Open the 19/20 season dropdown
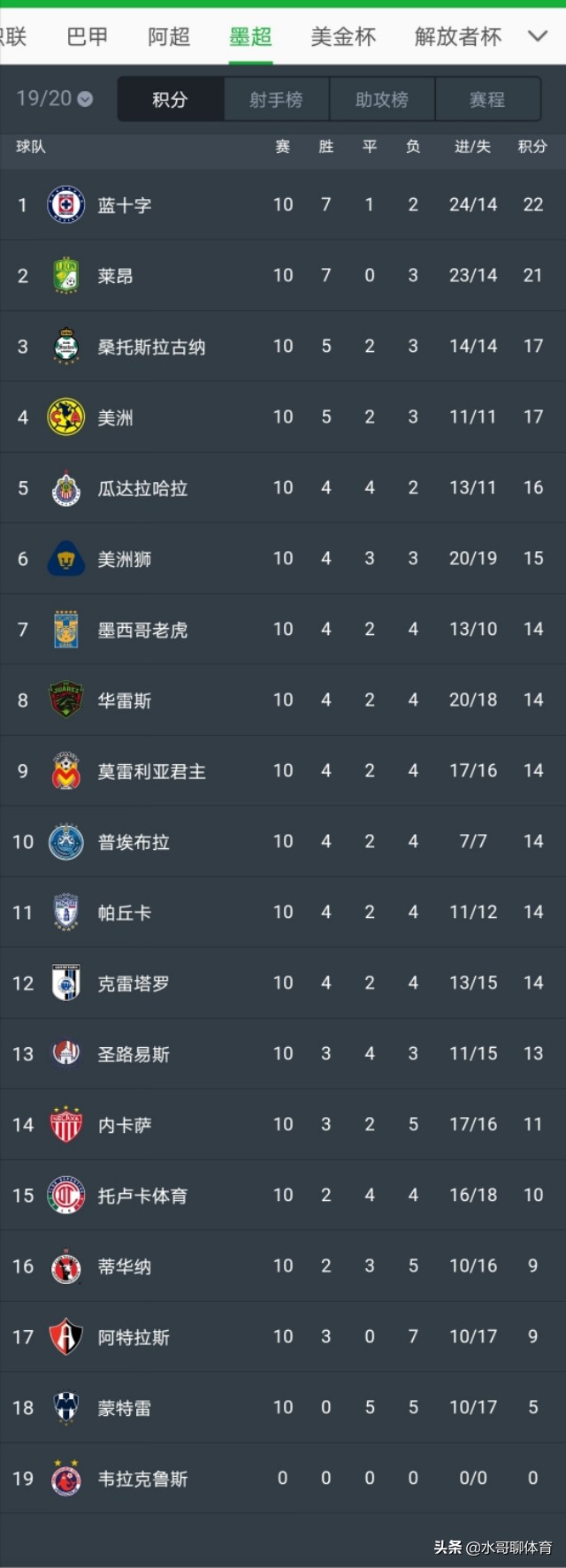This screenshot has height=1568, width=566. (54, 98)
